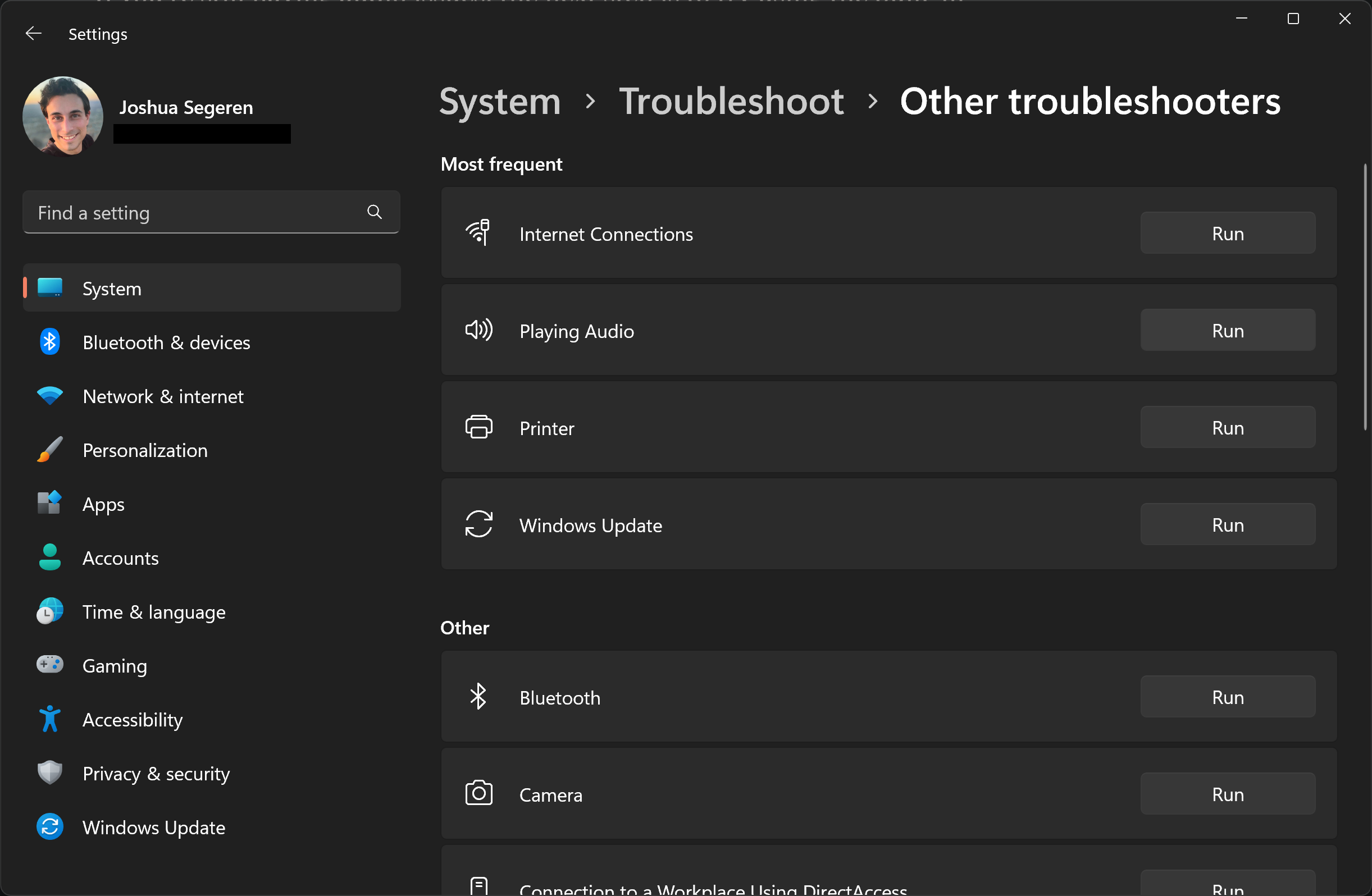Click the Printer icon
This screenshot has height=896, width=1372.
[478, 427]
